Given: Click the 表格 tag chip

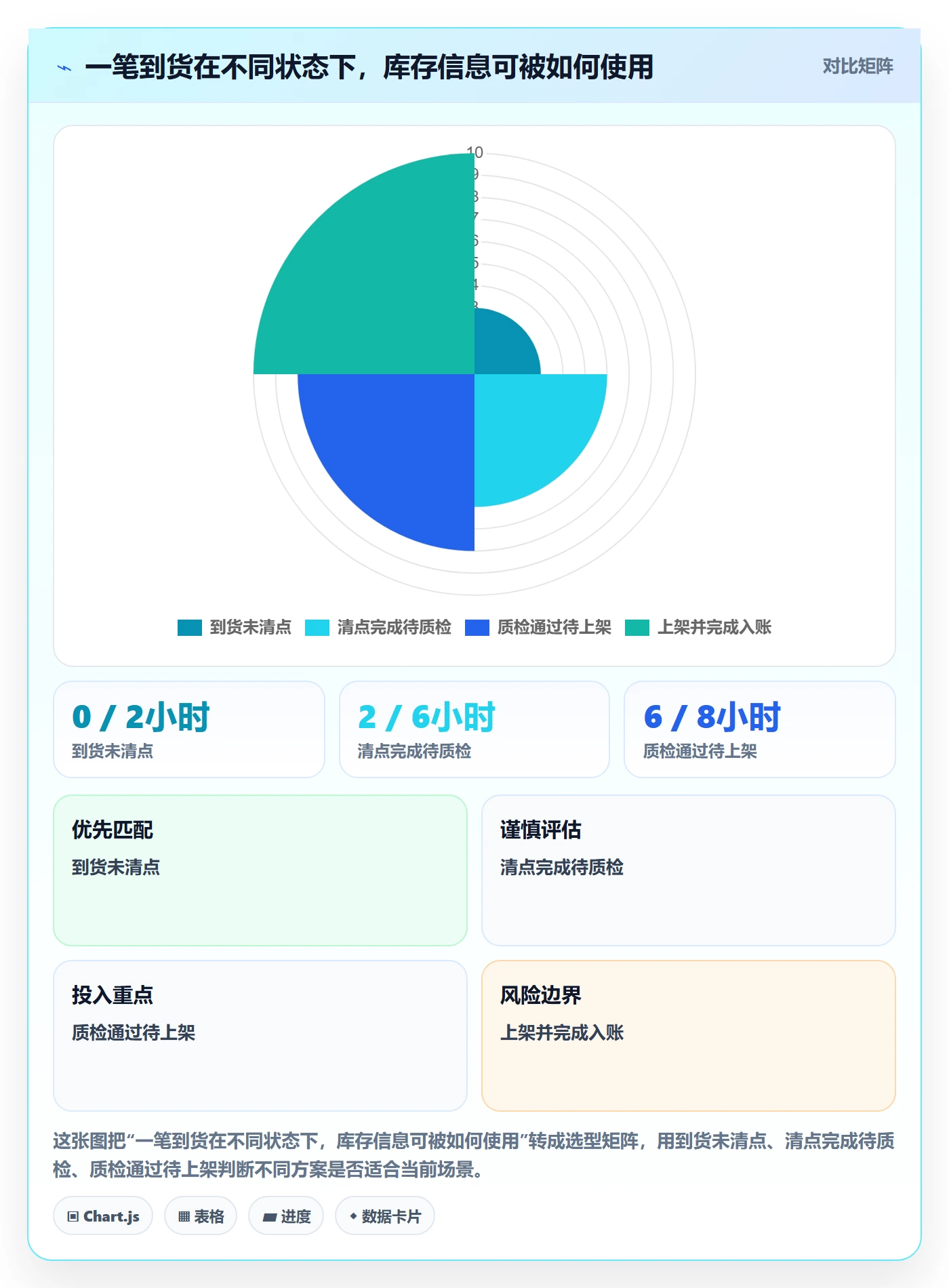Looking at the screenshot, I should point(201,1216).
